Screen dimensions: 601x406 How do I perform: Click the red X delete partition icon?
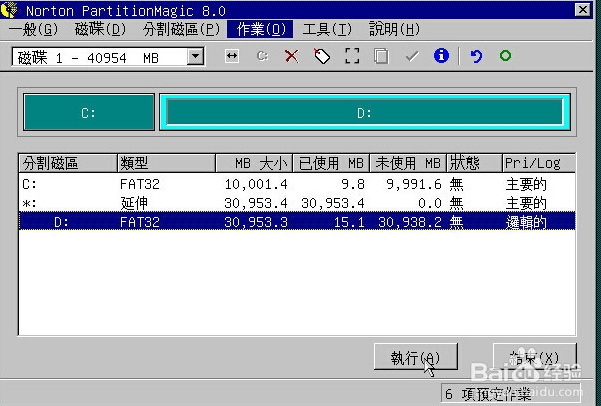coord(292,56)
